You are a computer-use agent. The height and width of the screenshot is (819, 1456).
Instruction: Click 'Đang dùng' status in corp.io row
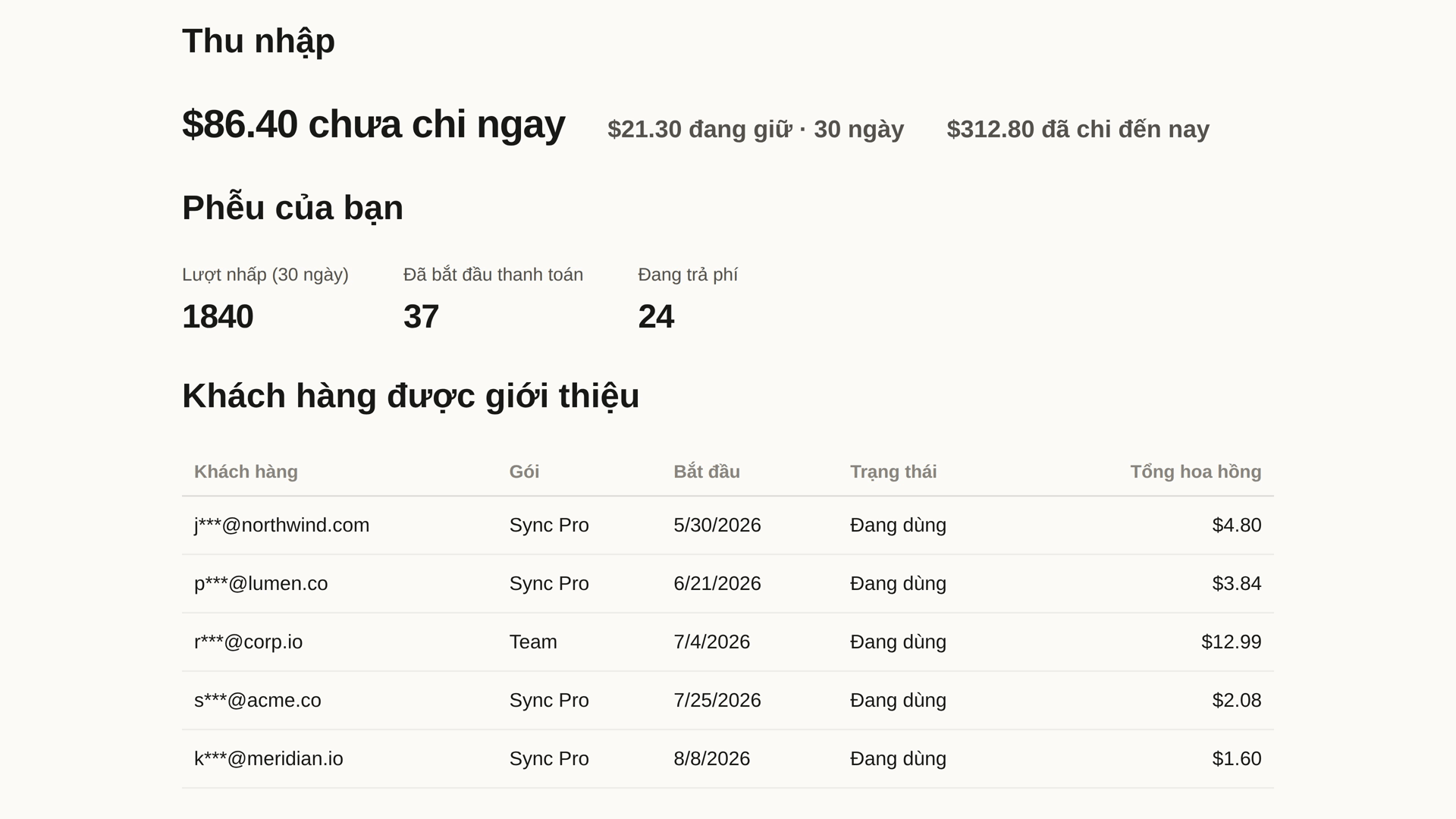click(x=898, y=642)
